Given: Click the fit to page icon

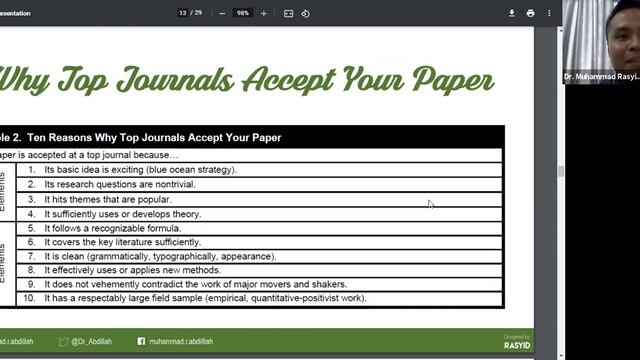Looking at the screenshot, I should click(289, 13).
